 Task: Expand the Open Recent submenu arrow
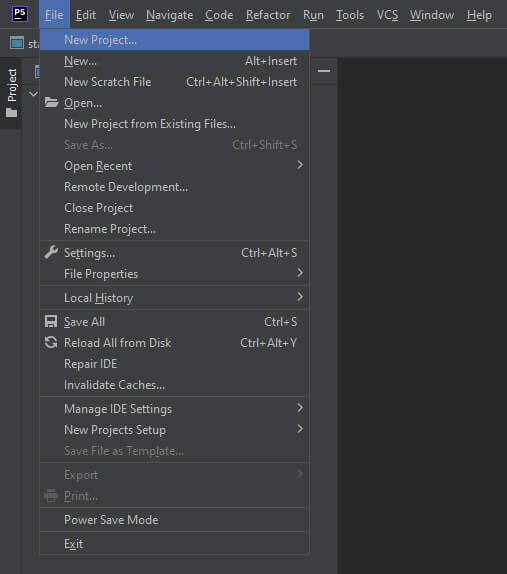coord(300,165)
